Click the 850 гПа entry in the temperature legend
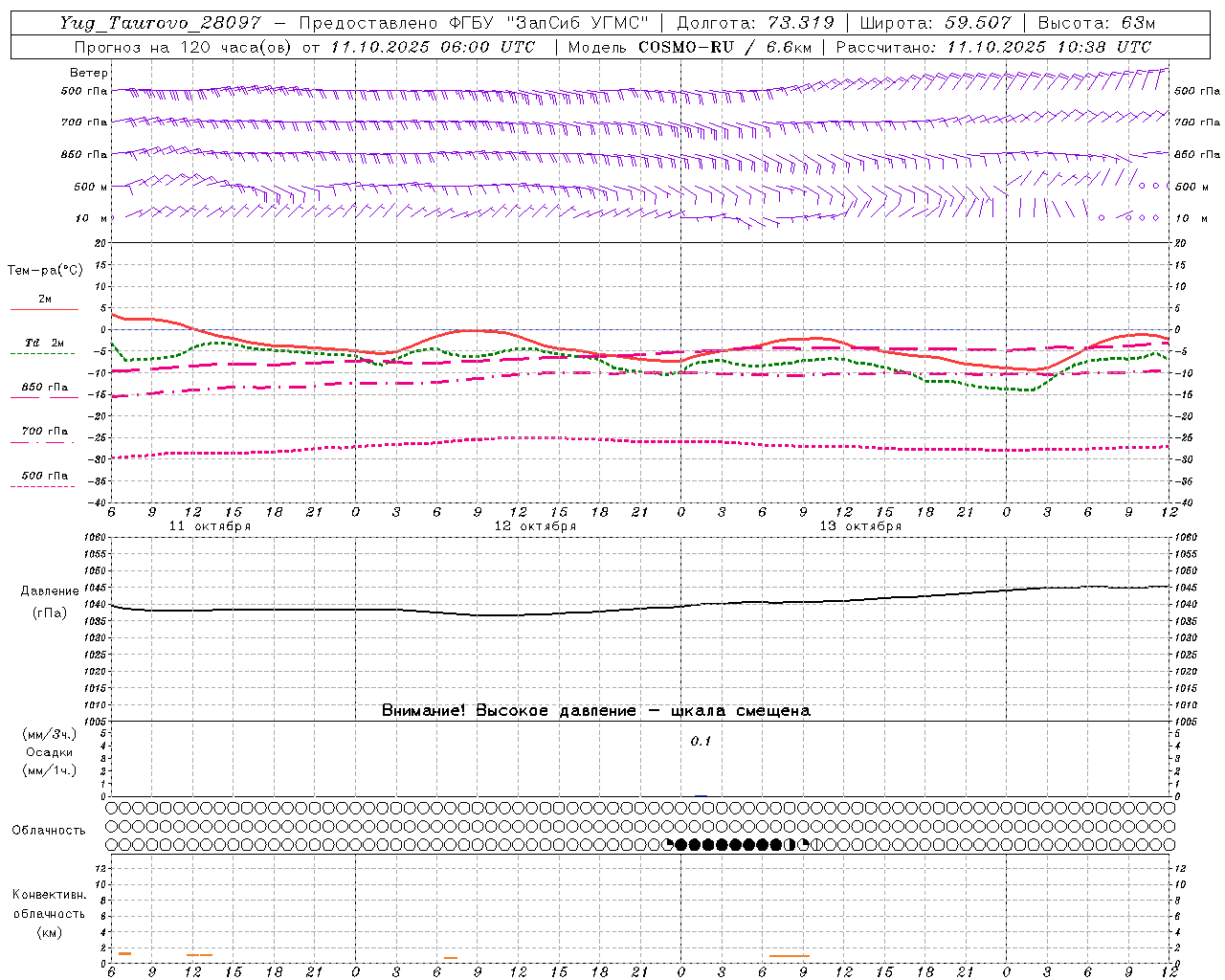Viewport: 1225px width, 980px height. (x=45, y=388)
